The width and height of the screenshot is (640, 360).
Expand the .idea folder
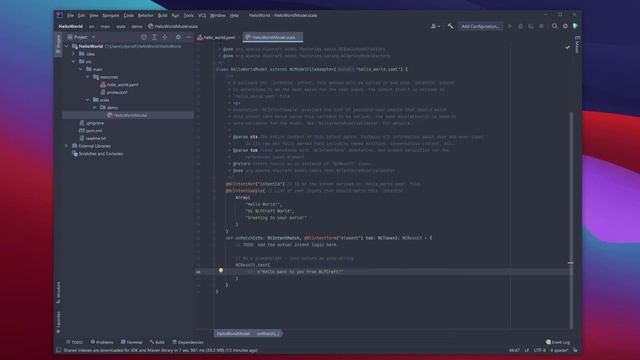point(74,54)
